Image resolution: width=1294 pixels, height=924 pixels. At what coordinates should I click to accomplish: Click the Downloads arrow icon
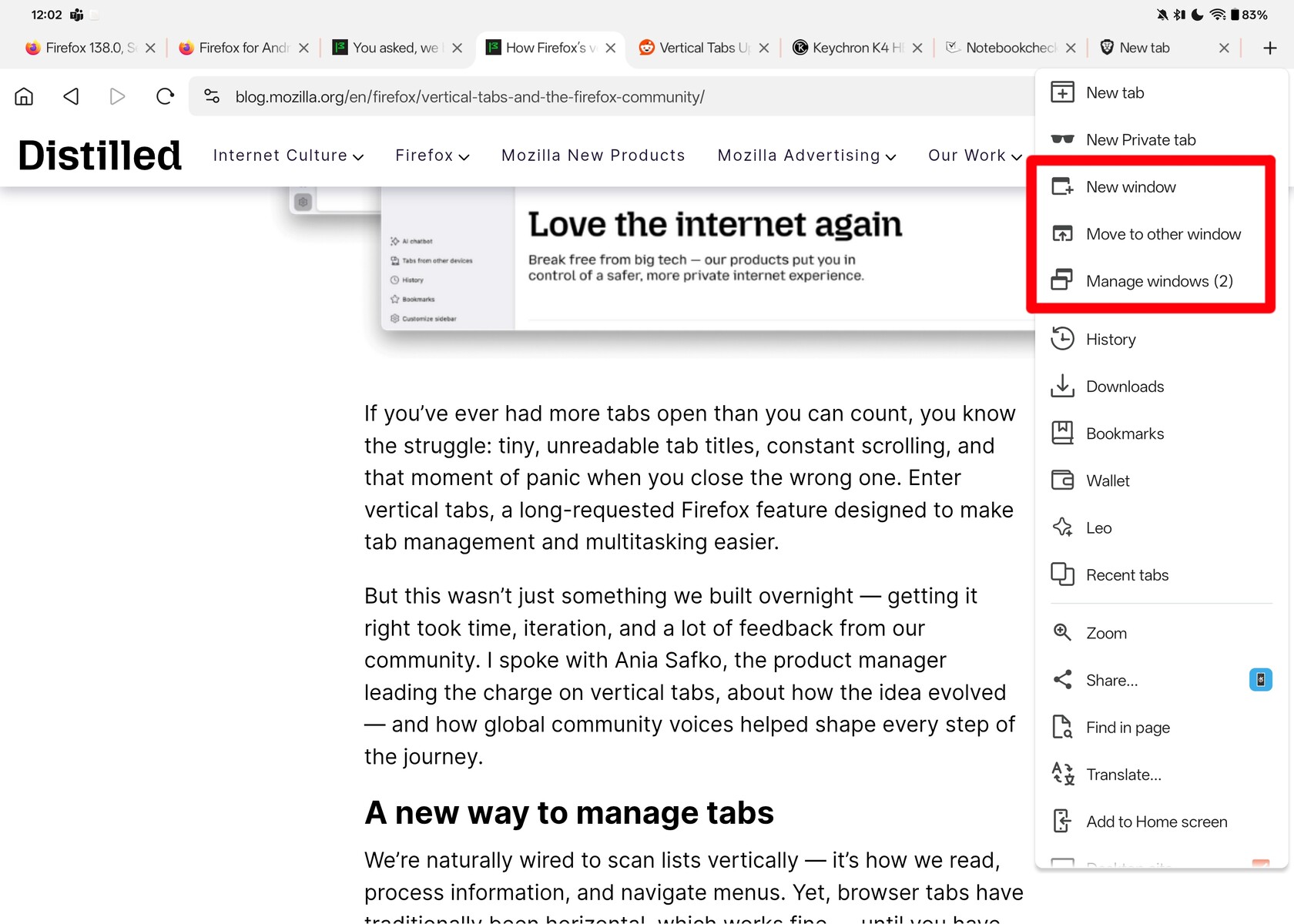1063,386
